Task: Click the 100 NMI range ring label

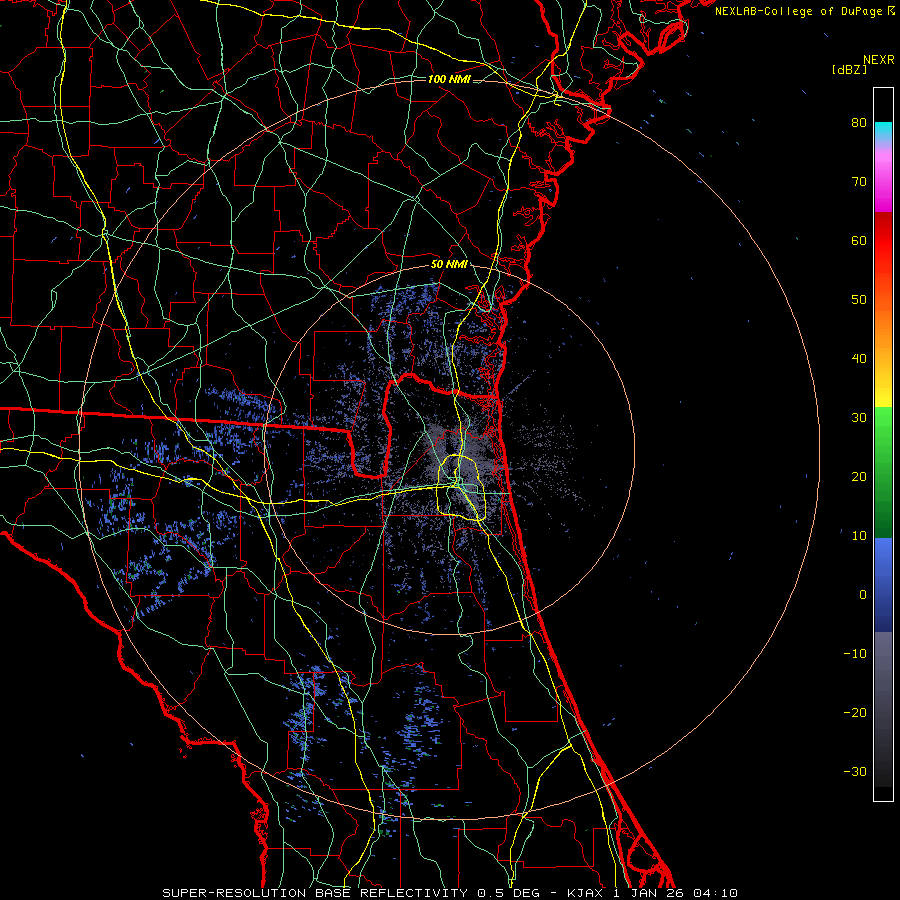Action: [449, 79]
